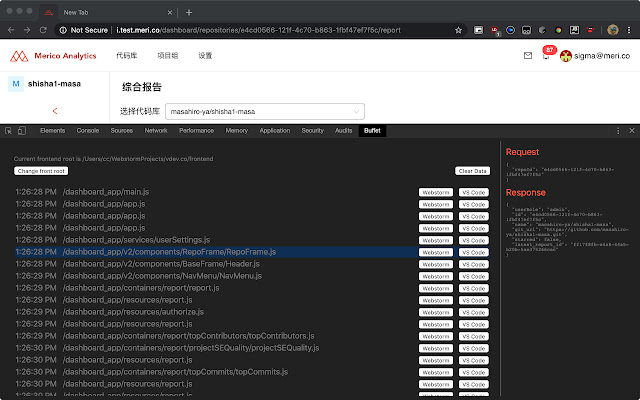Switch to the Performance DevTools tab
Image resolution: width=640 pixels, height=400 pixels.
(x=196, y=131)
